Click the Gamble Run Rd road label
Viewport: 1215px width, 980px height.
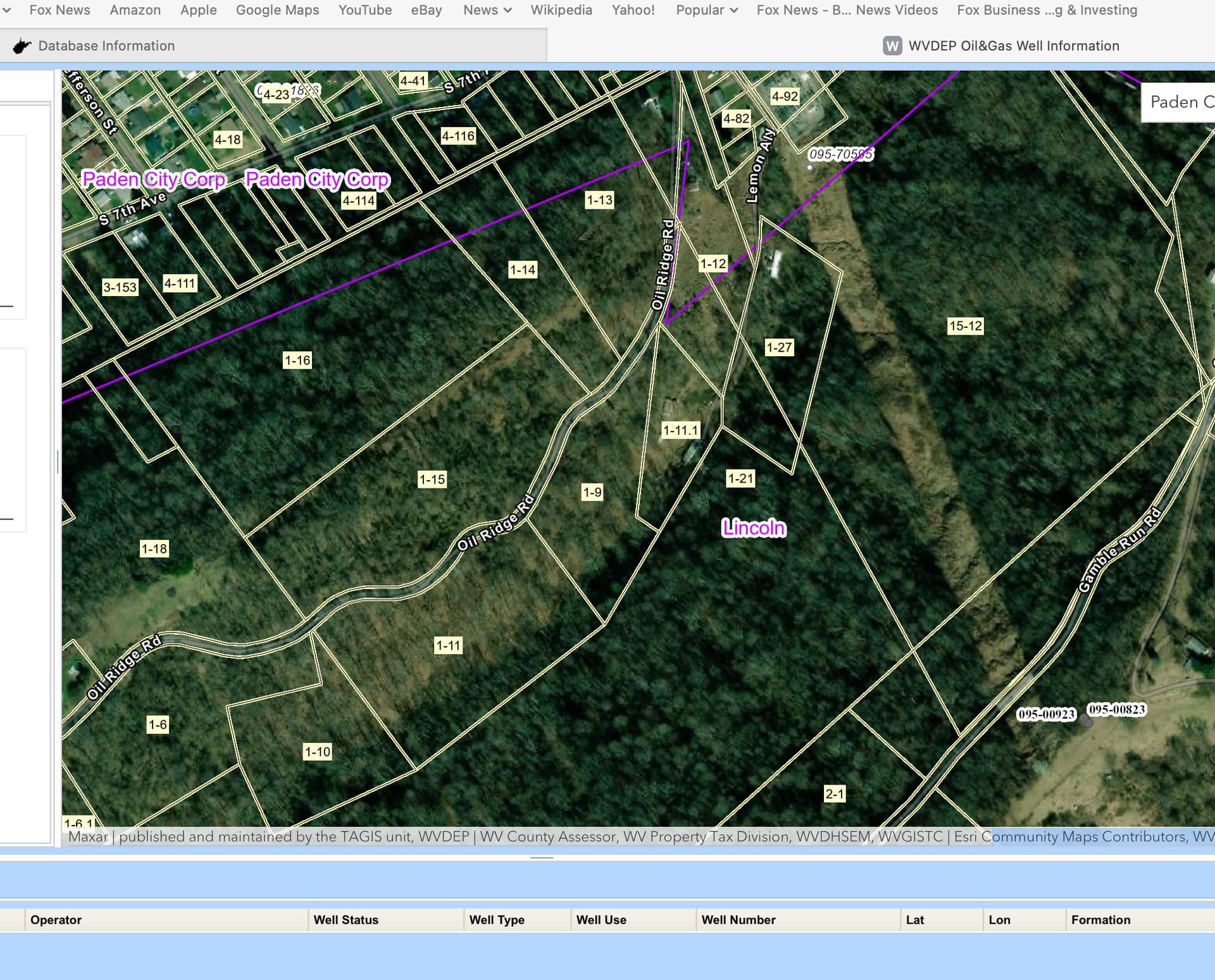[x=1119, y=550]
